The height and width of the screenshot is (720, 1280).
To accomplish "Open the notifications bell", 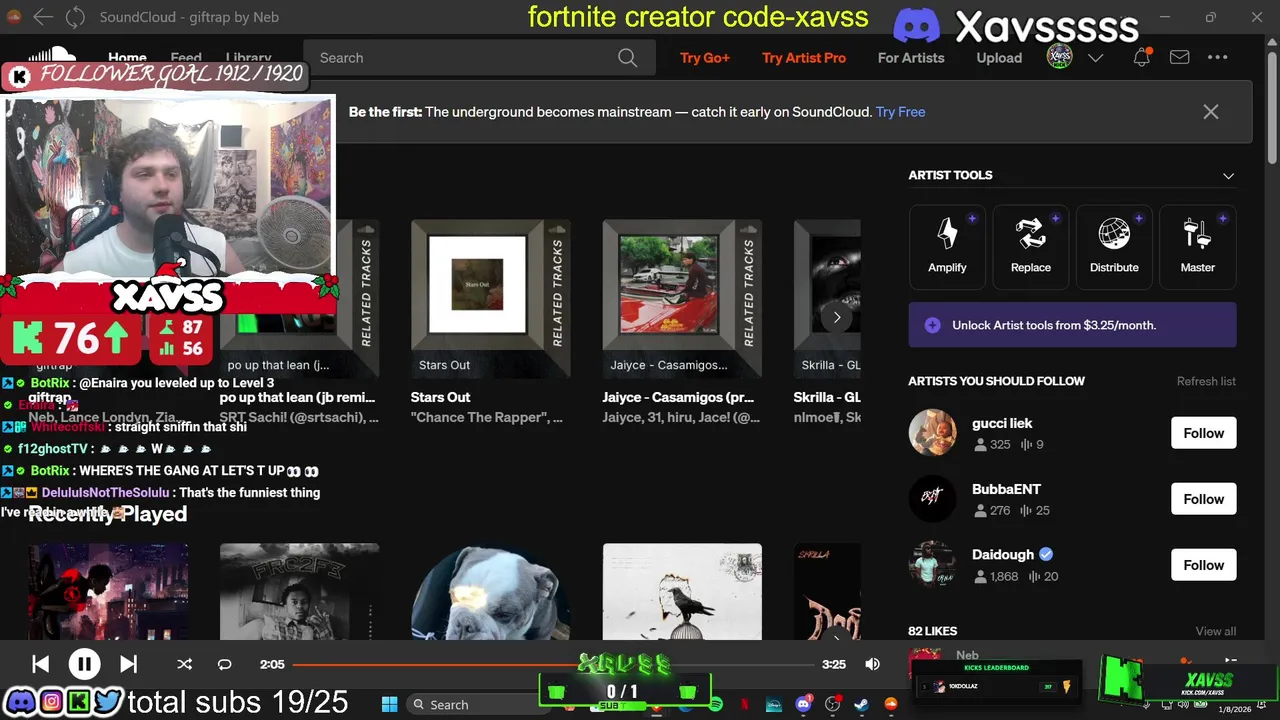I will click(x=1141, y=58).
